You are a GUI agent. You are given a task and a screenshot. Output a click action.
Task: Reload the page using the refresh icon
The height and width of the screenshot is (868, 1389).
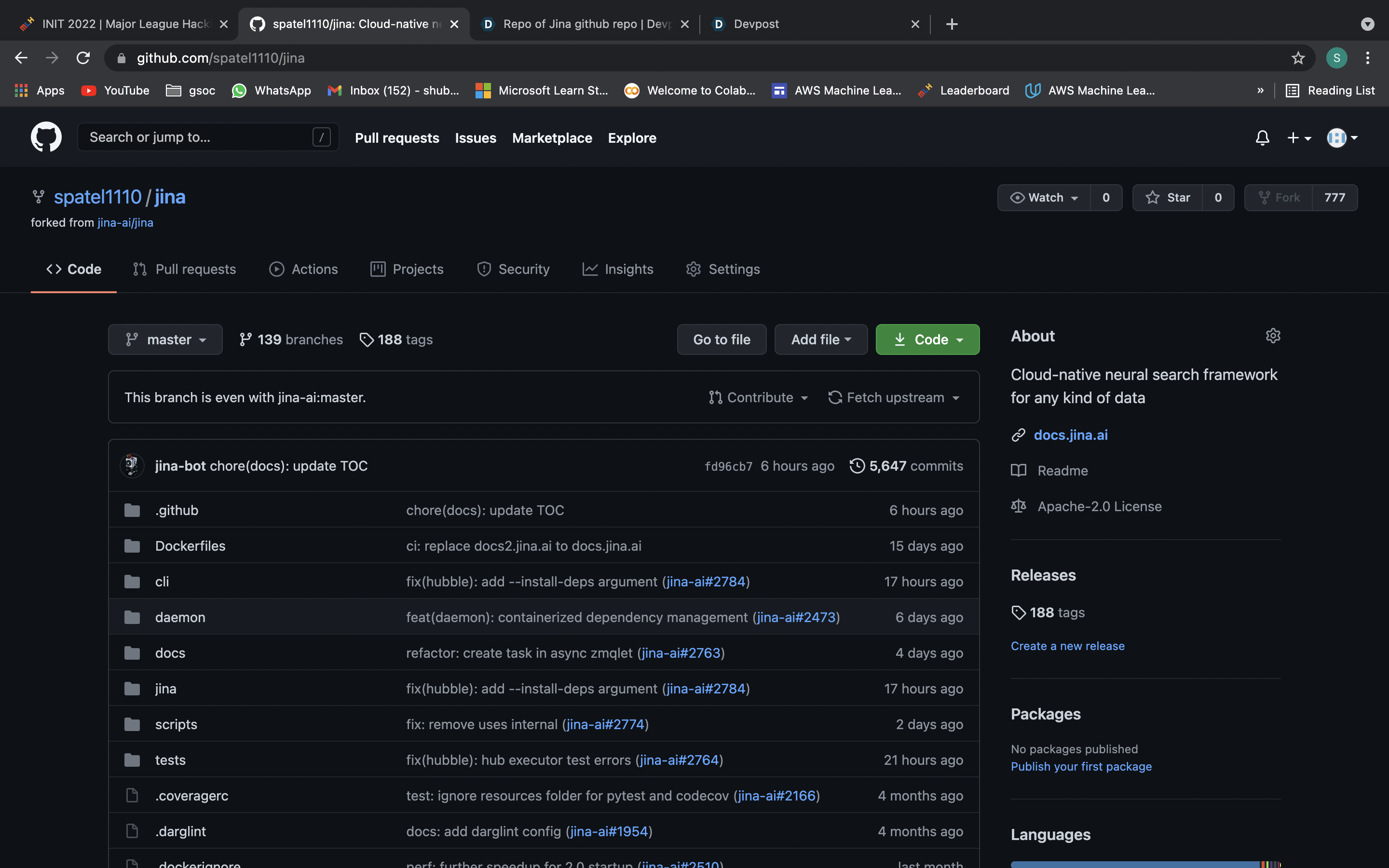coord(83,58)
